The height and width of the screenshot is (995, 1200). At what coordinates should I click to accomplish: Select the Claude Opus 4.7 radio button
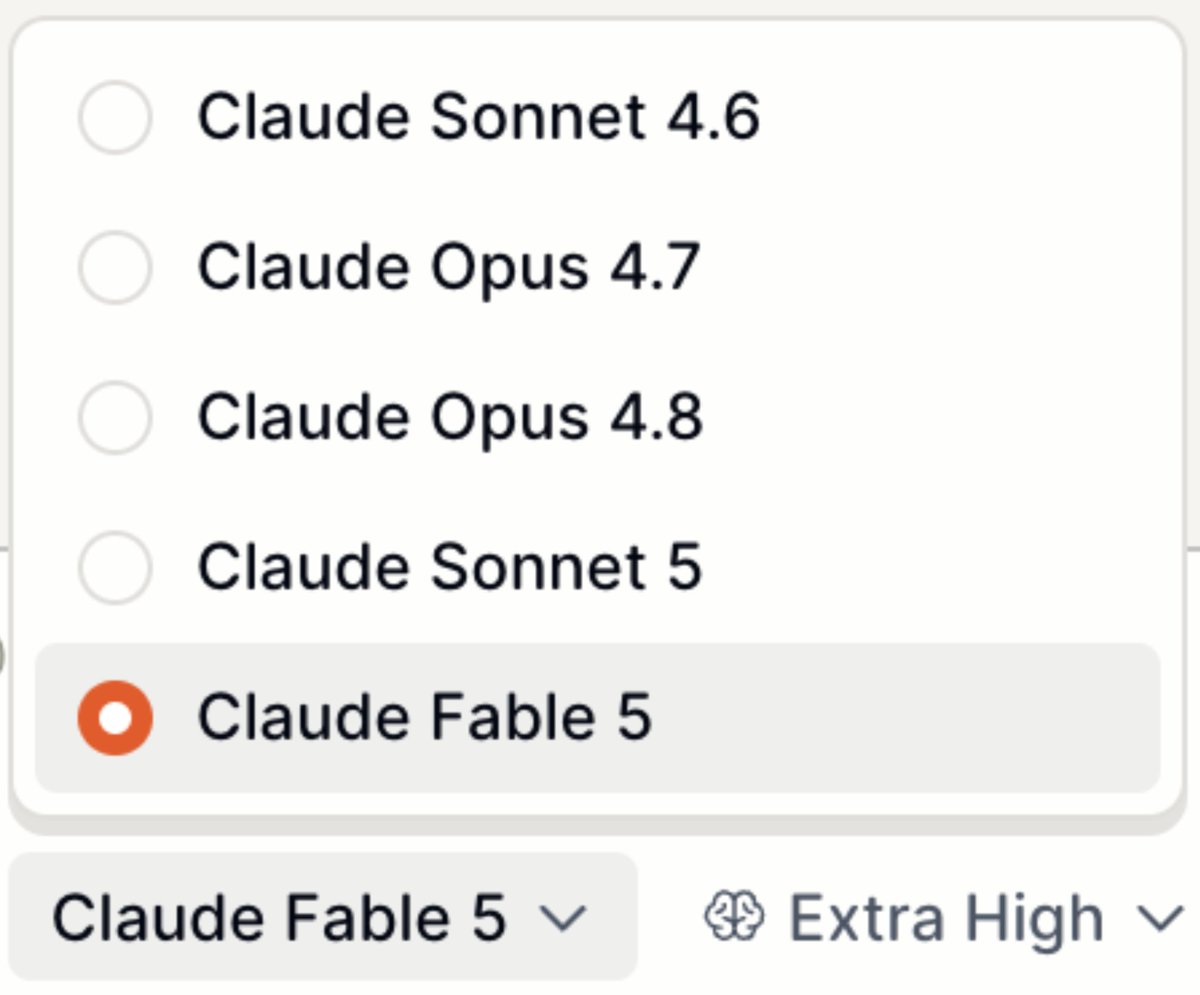pos(115,267)
